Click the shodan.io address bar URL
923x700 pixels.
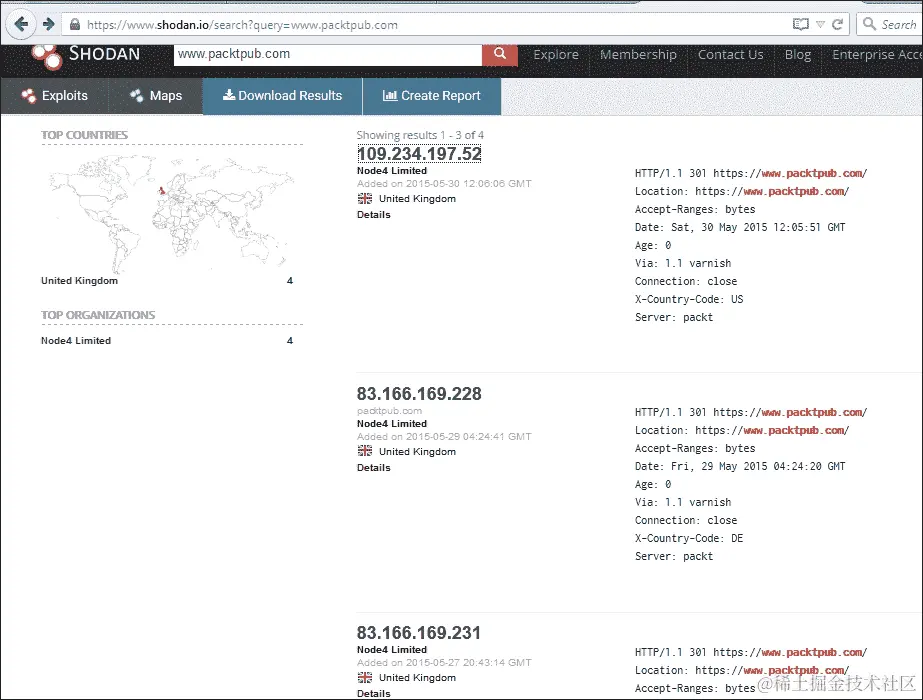(x=242, y=25)
